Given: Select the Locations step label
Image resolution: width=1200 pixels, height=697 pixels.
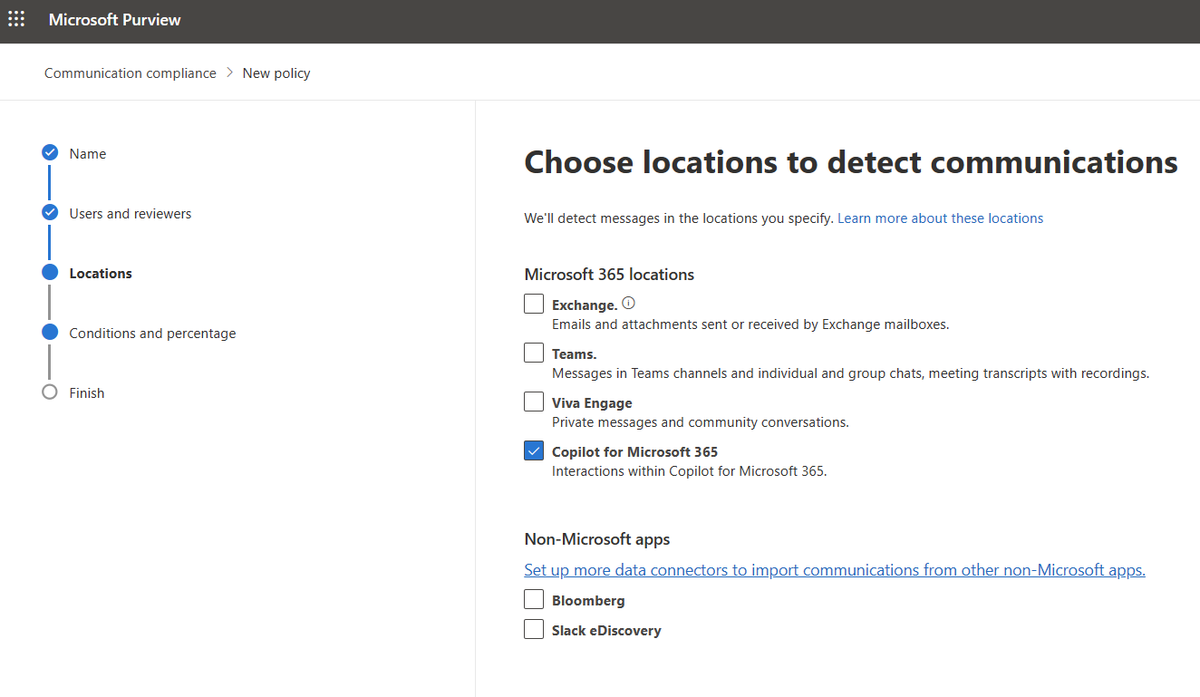Looking at the screenshot, I should [x=100, y=274].
